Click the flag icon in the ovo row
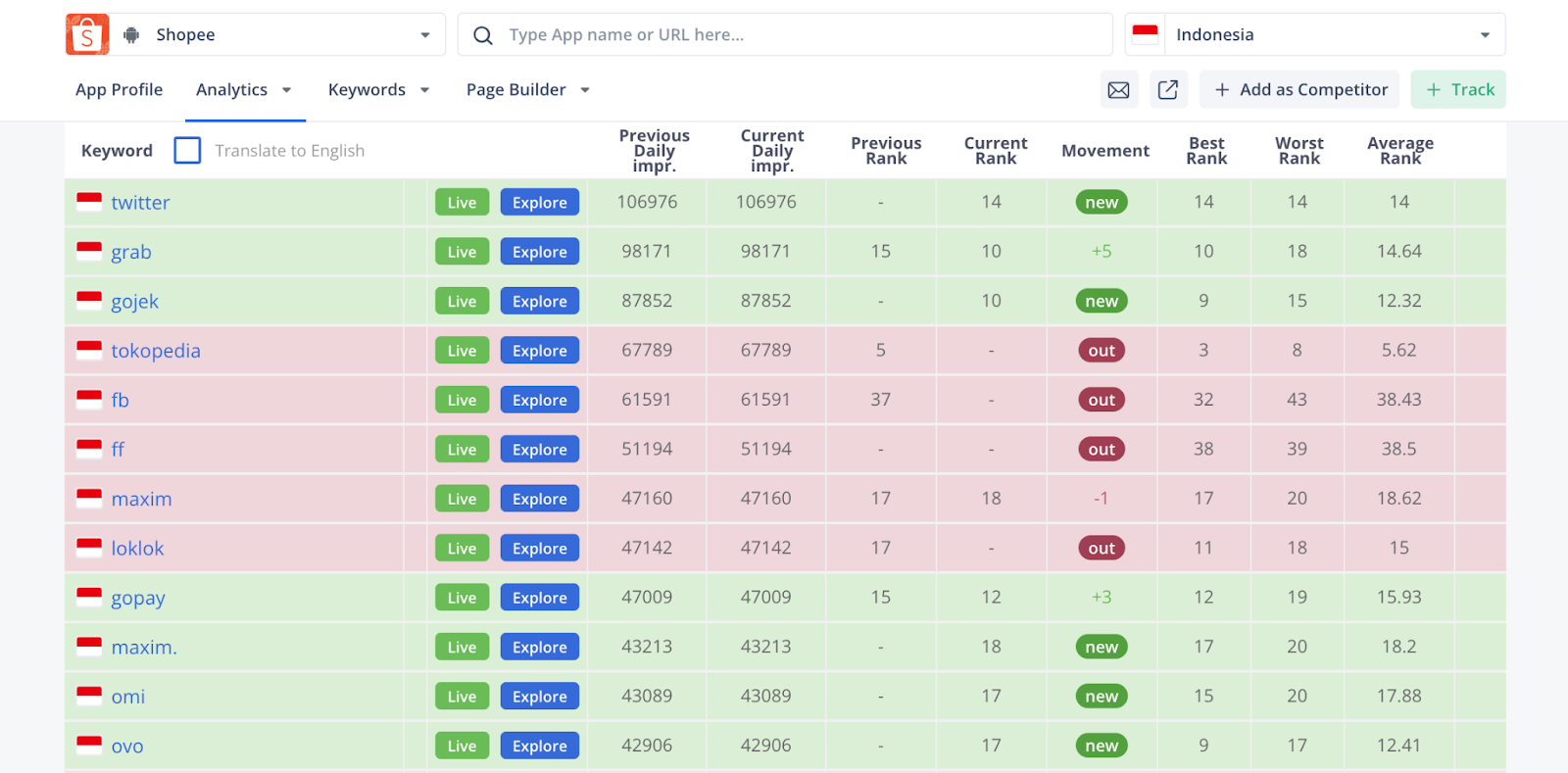Viewport: 1568px width, 773px height. [x=89, y=746]
